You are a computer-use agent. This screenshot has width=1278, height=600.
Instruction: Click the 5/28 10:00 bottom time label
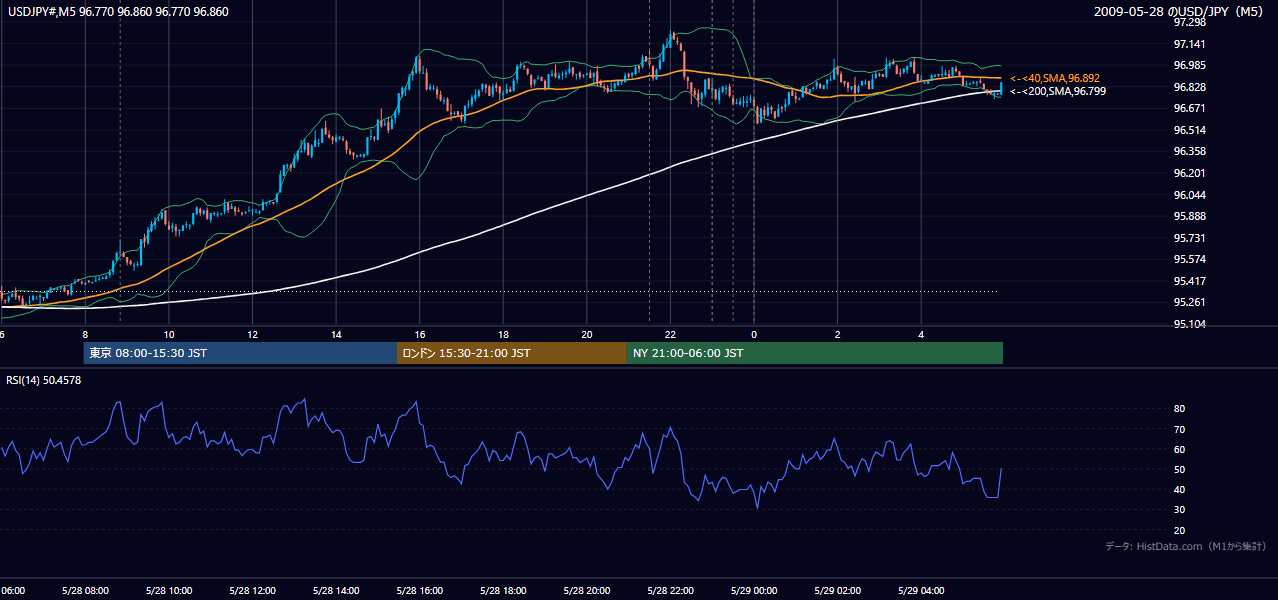pyautogui.click(x=168, y=591)
